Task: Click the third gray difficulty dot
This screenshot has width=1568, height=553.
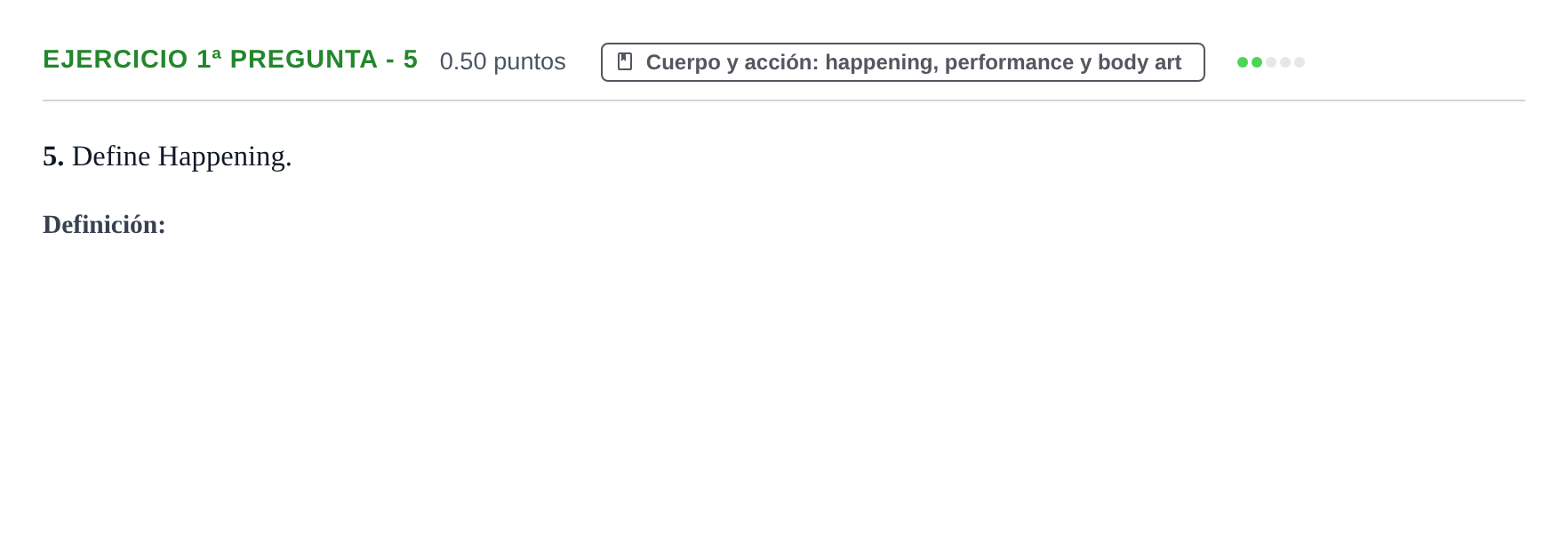Action: 1271,62
